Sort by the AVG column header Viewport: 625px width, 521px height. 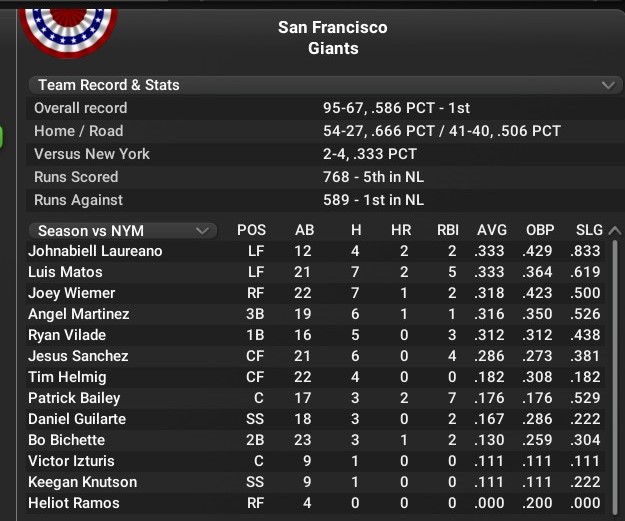[x=492, y=230]
